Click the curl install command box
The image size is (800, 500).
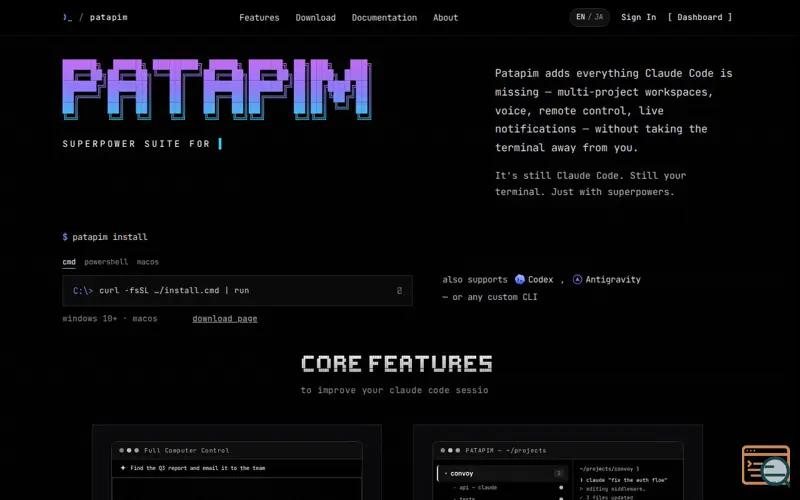237,291
